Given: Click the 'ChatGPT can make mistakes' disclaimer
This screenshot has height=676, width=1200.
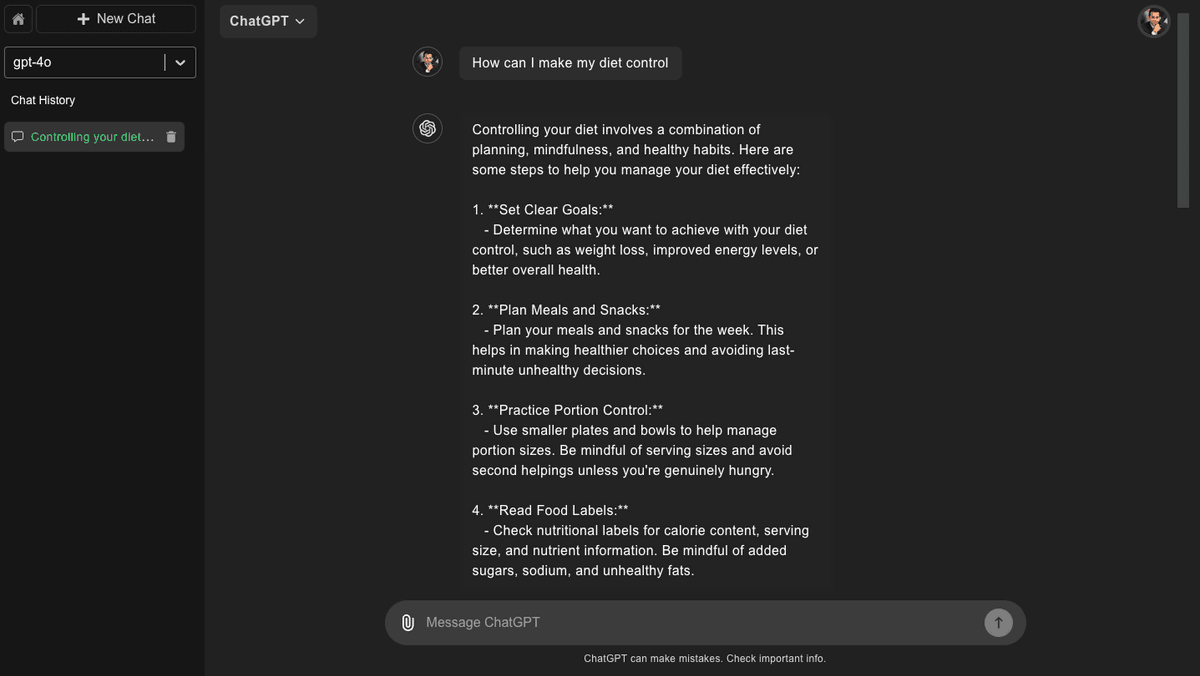Looking at the screenshot, I should (705, 659).
